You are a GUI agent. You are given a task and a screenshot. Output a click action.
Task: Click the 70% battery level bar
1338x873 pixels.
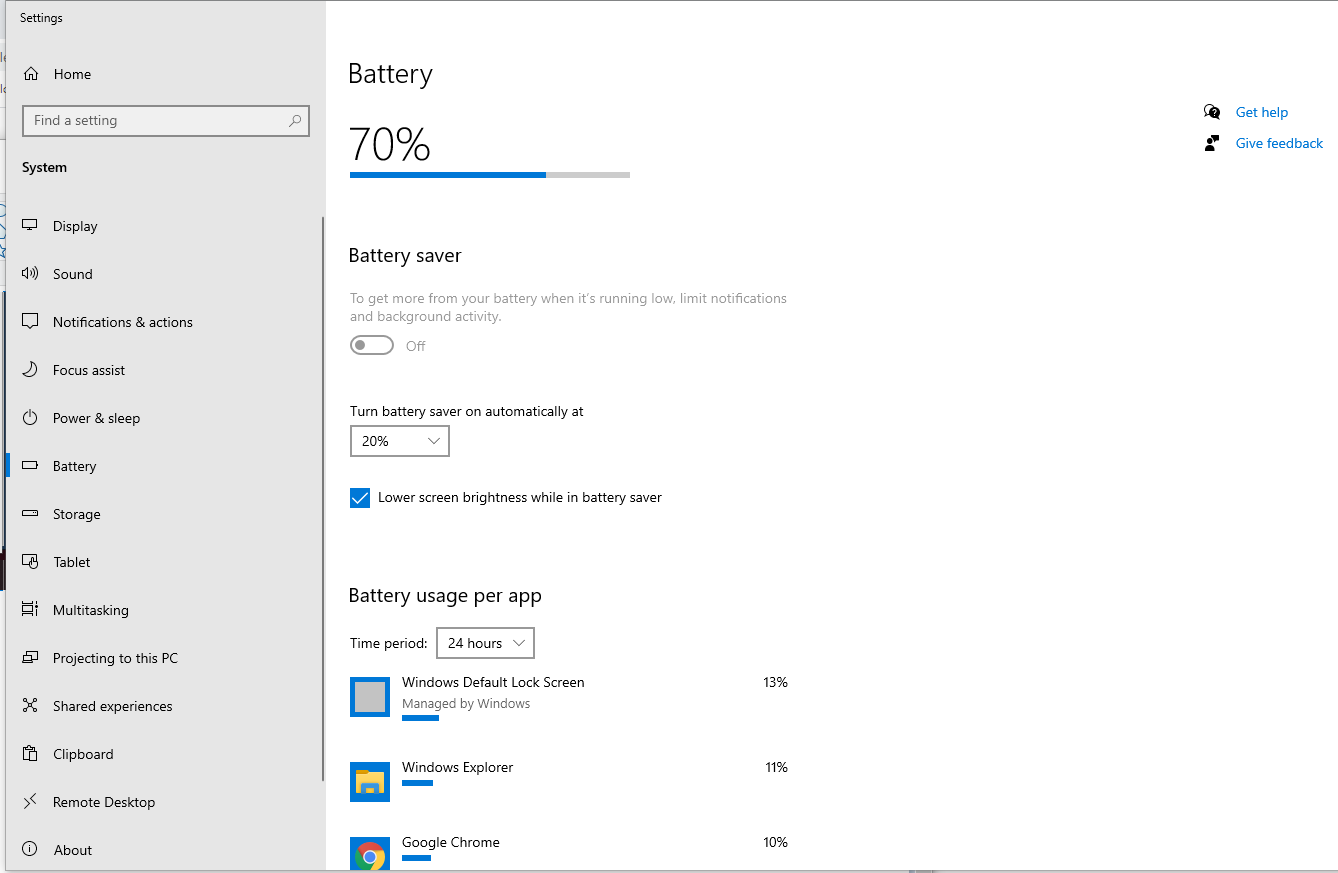(x=489, y=175)
